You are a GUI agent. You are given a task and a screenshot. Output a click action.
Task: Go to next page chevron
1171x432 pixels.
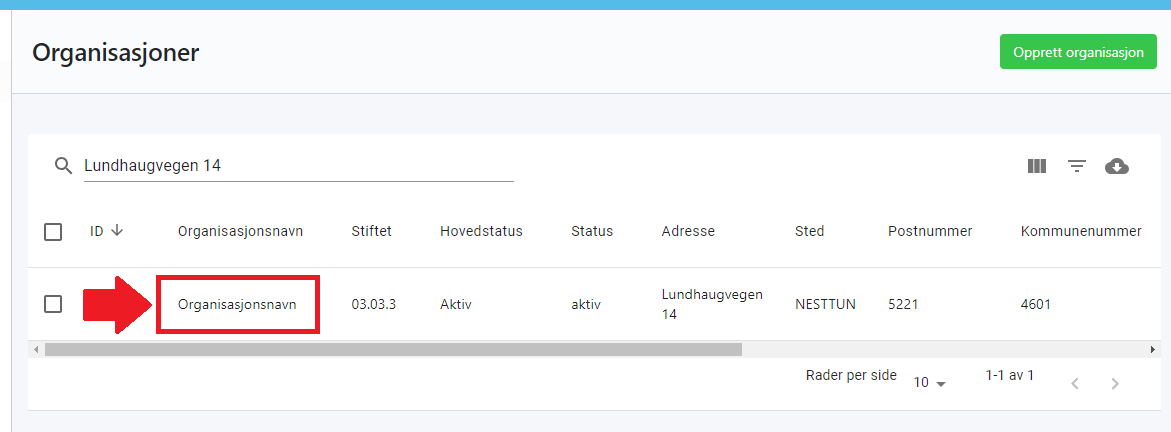(1115, 383)
